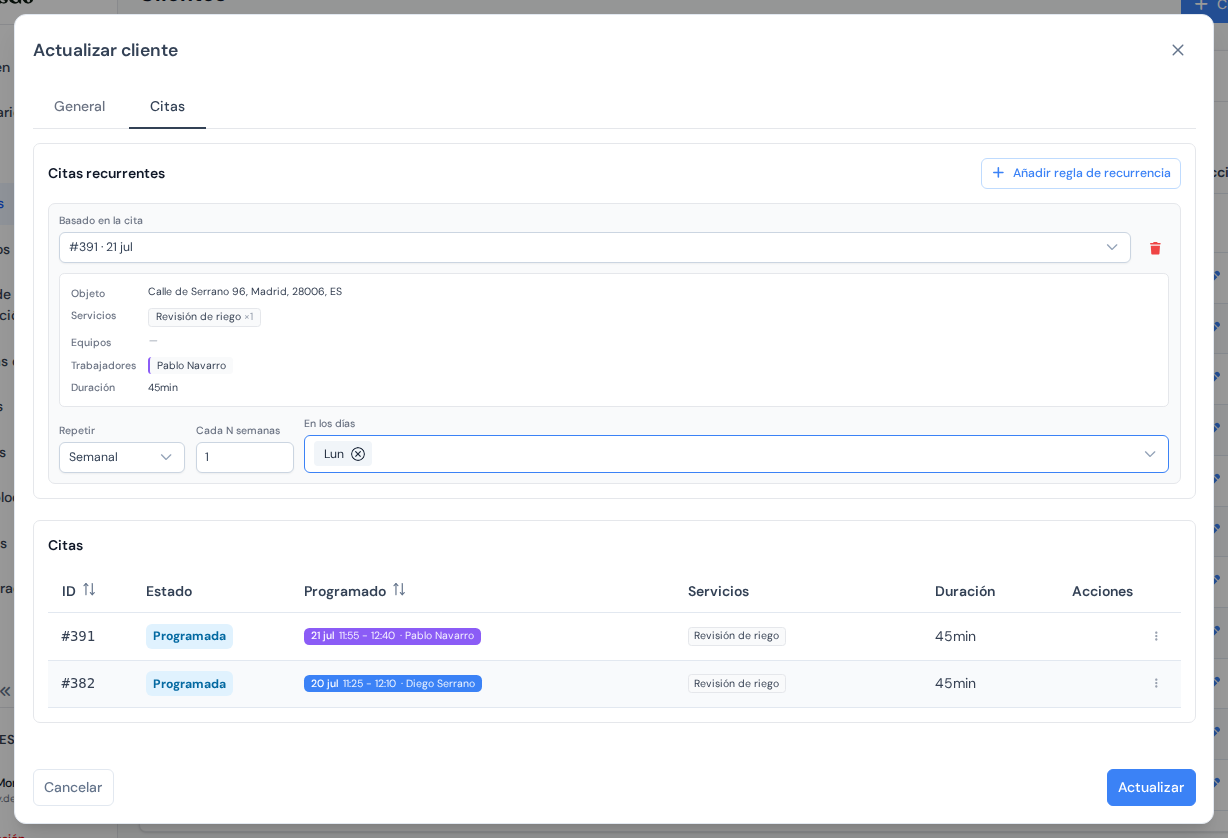This screenshot has height=838, width=1228.
Task: Click Revisión de riego in row #382
Action: tap(736, 683)
